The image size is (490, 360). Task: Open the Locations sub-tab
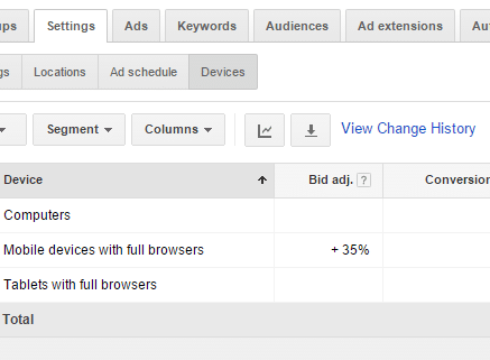[x=60, y=72]
